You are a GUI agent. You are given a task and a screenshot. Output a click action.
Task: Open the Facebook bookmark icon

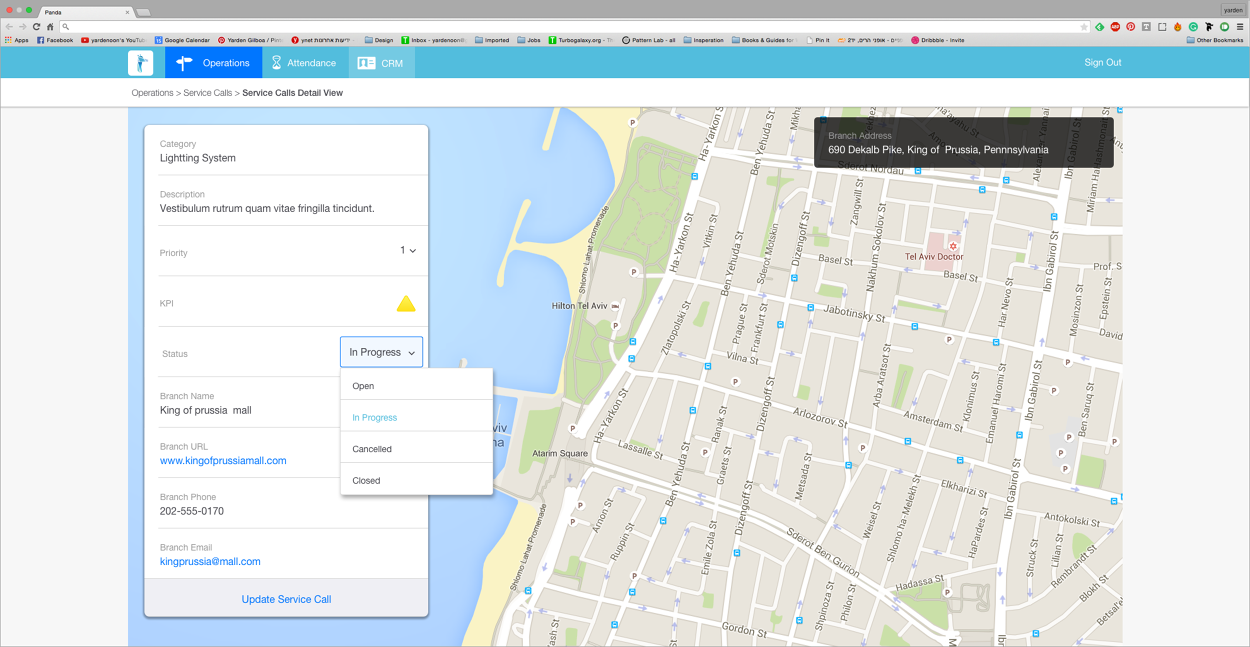pyautogui.click(x=40, y=39)
